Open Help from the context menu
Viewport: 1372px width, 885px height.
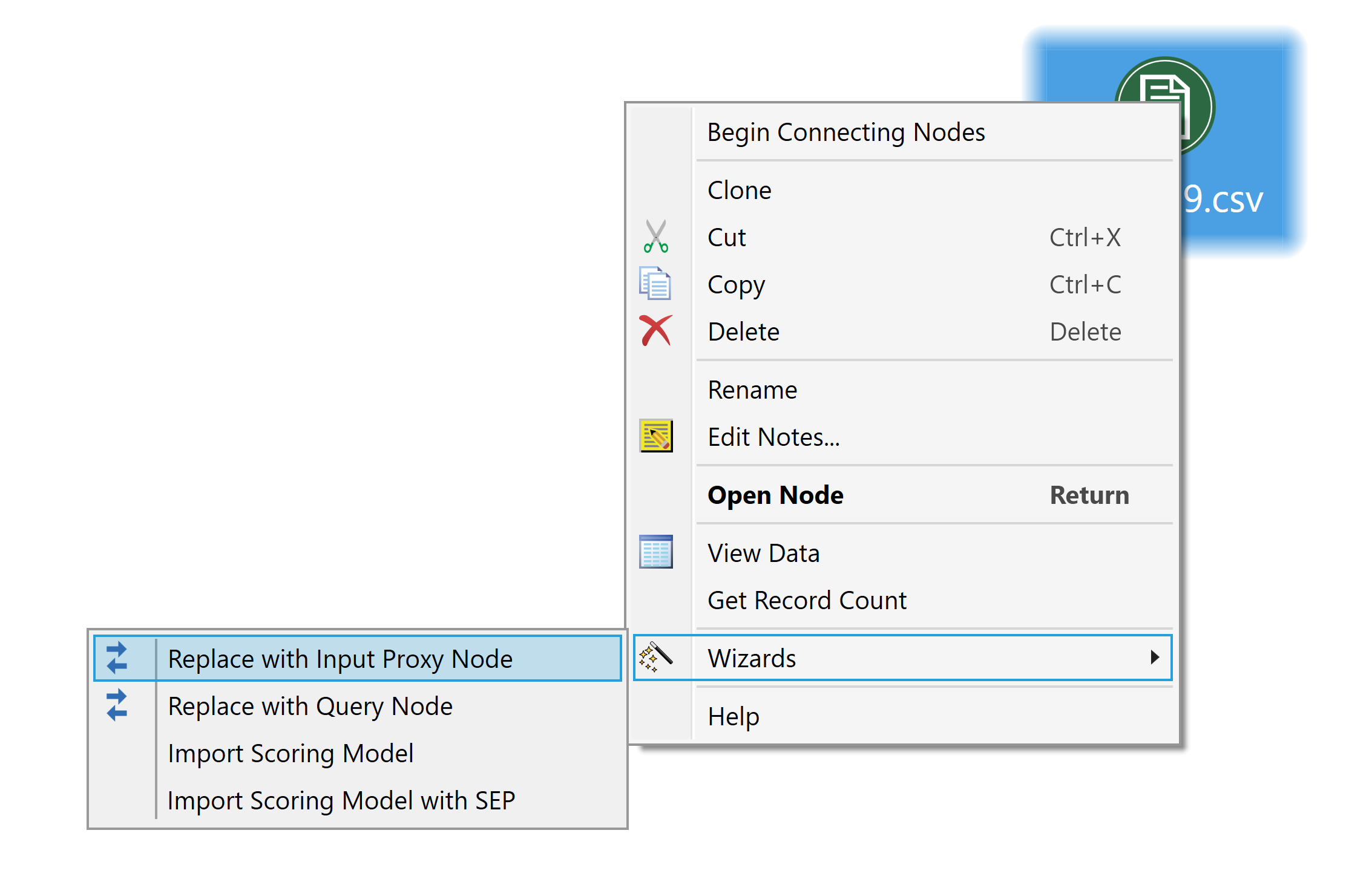coord(734,716)
